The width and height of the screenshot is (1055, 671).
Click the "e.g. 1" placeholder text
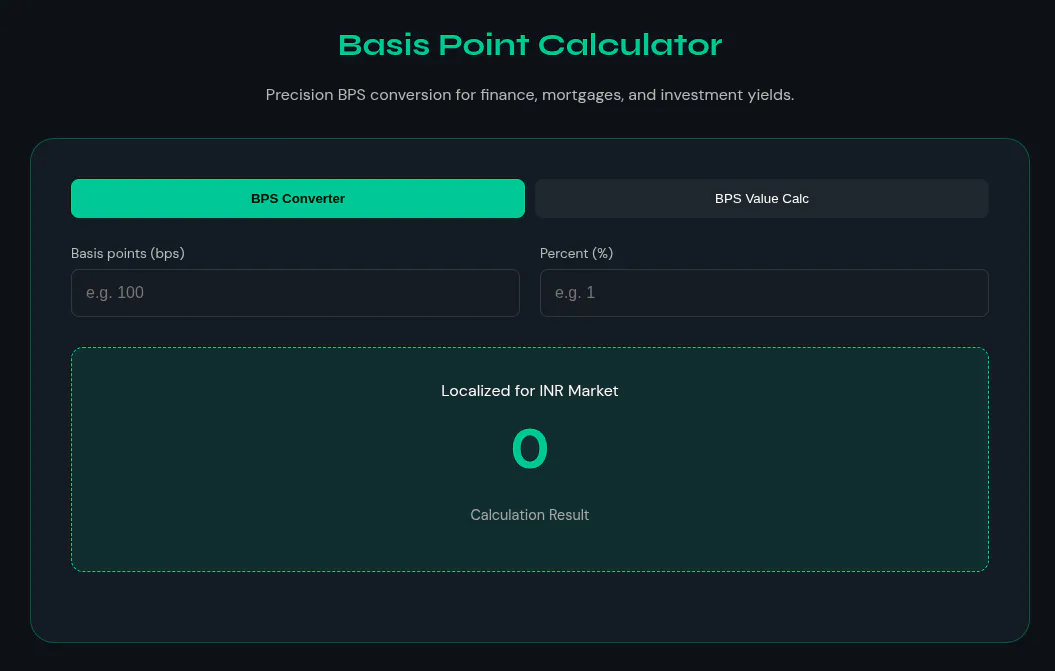pos(575,293)
